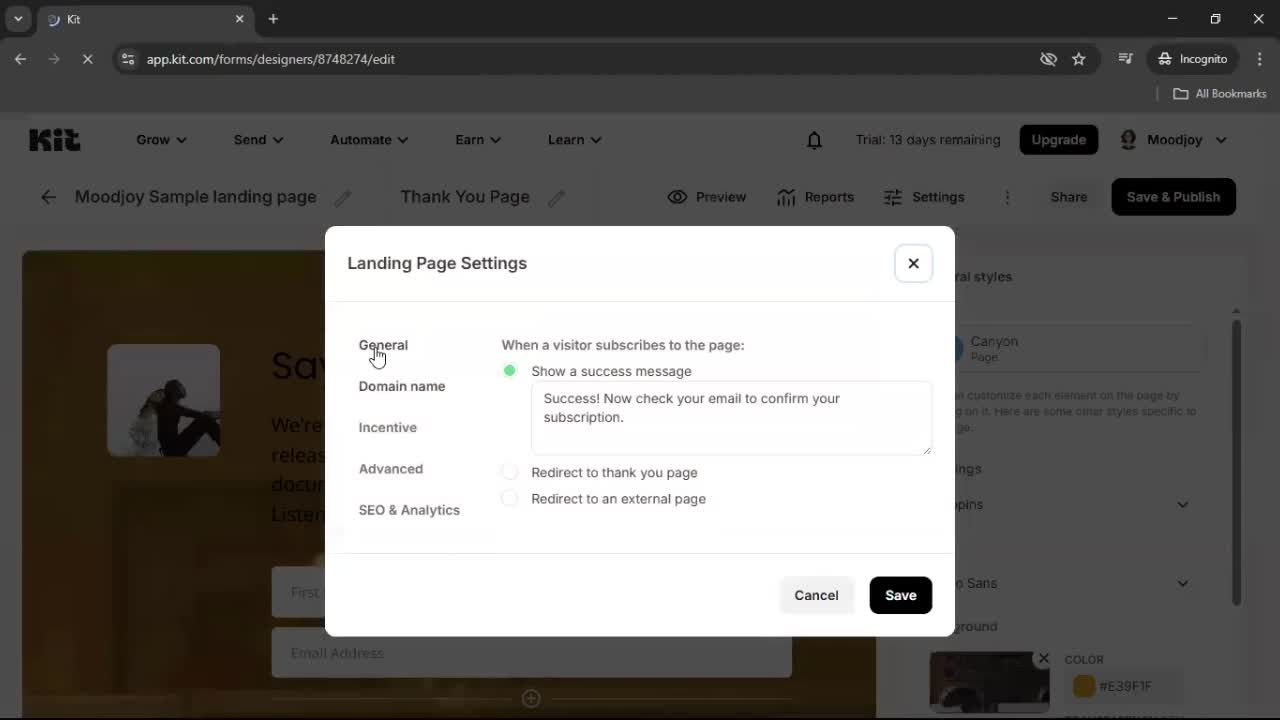Image resolution: width=1280 pixels, height=720 pixels.
Task: Click the Kit logo
Action: click(x=54, y=139)
